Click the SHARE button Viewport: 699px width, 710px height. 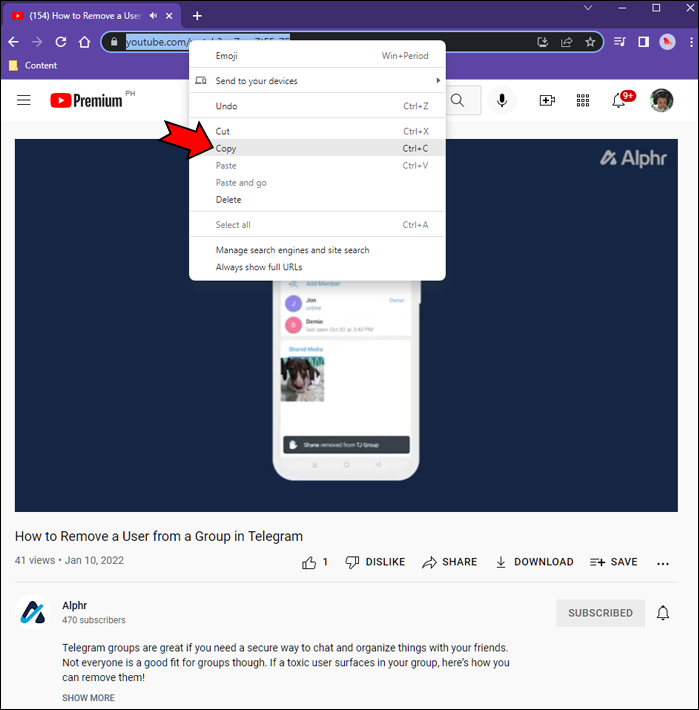click(x=450, y=562)
